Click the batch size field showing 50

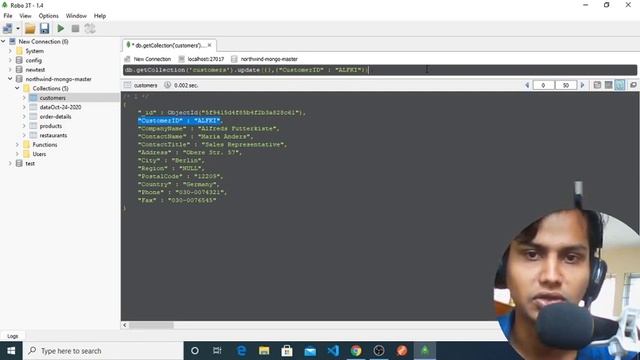pos(566,85)
